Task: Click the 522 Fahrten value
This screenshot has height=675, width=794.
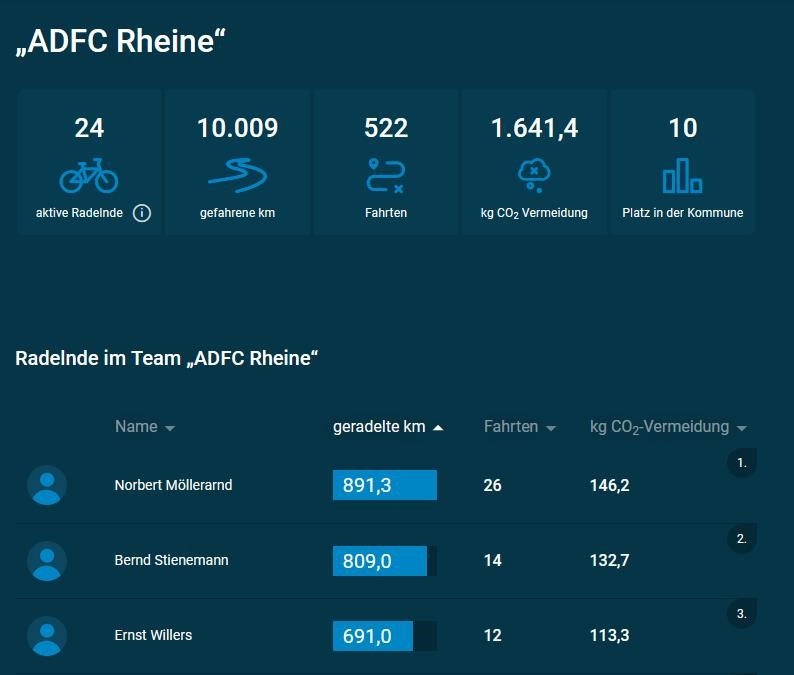Action: coord(386,128)
